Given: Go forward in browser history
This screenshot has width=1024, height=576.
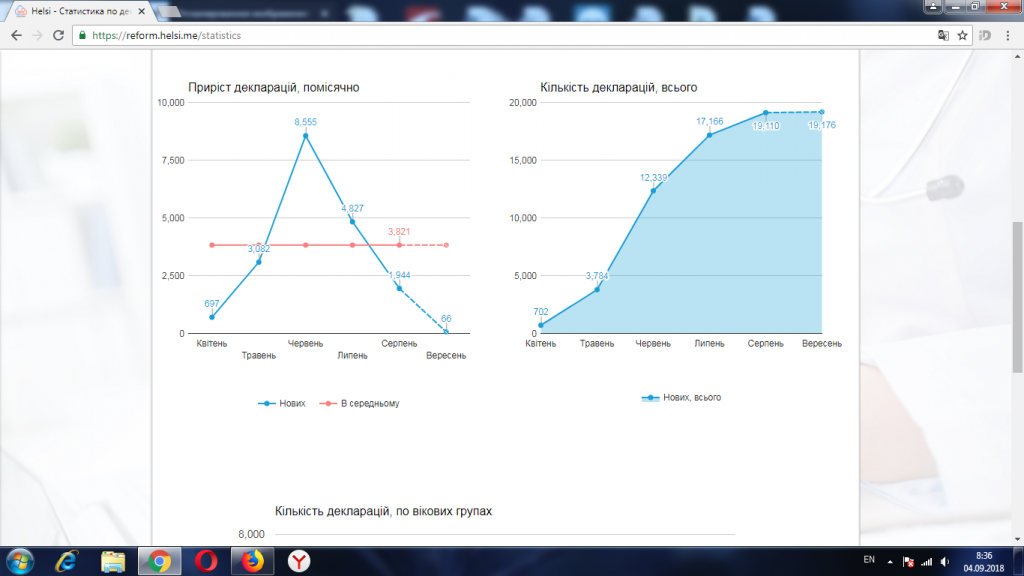Looking at the screenshot, I should click(37, 36).
